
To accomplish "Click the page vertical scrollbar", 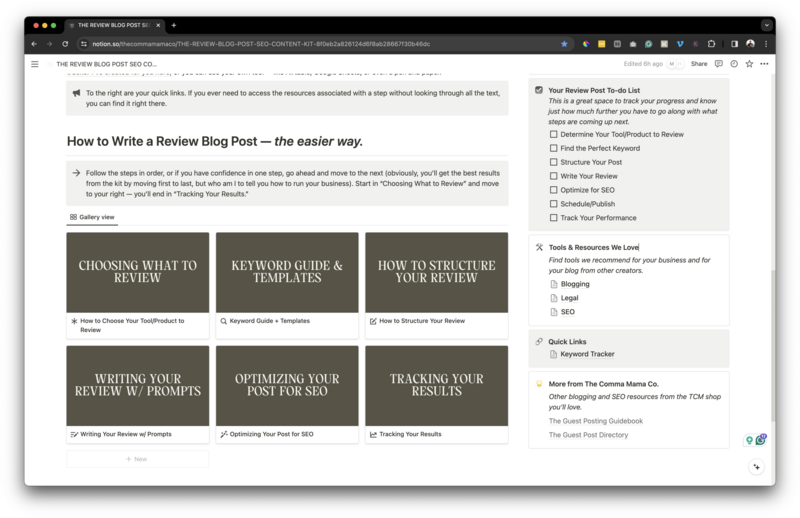I will point(772,346).
